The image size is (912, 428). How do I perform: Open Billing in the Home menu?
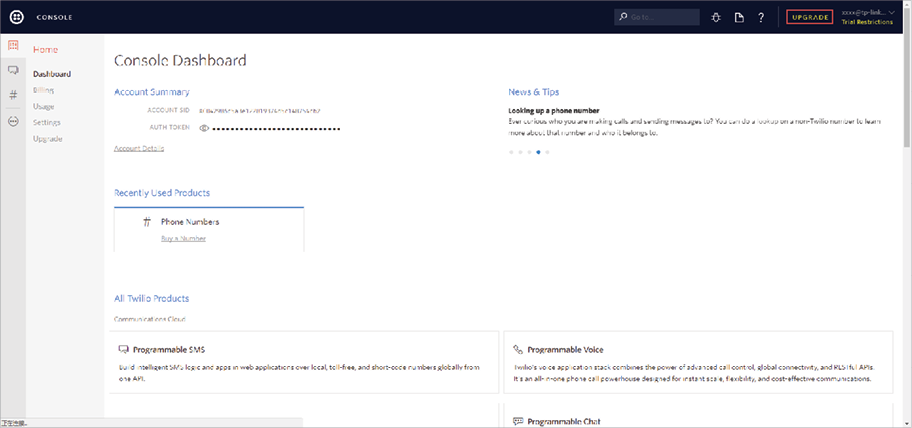click(44, 90)
